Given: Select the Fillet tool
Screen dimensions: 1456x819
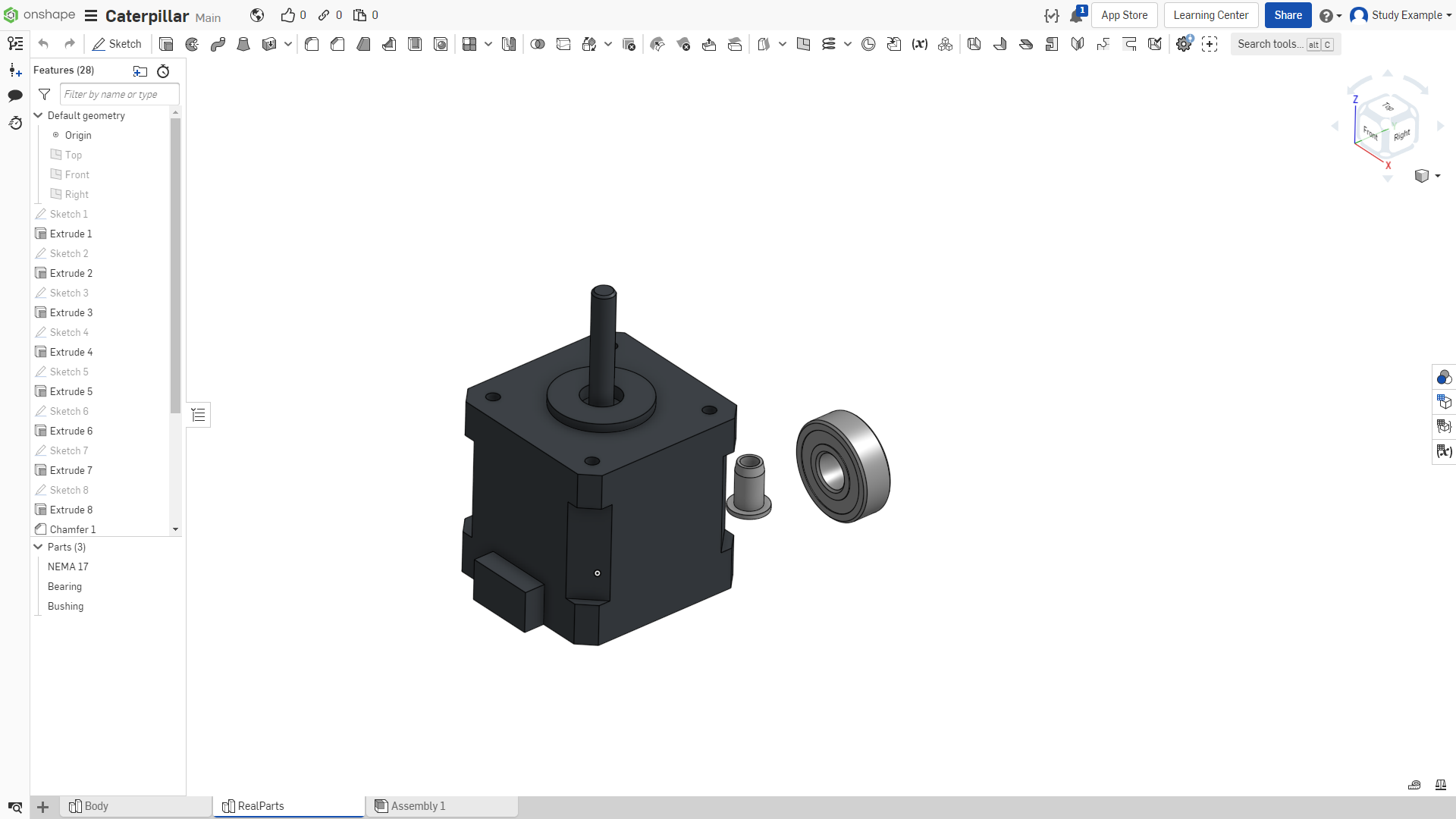Looking at the screenshot, I should point(312,44).
